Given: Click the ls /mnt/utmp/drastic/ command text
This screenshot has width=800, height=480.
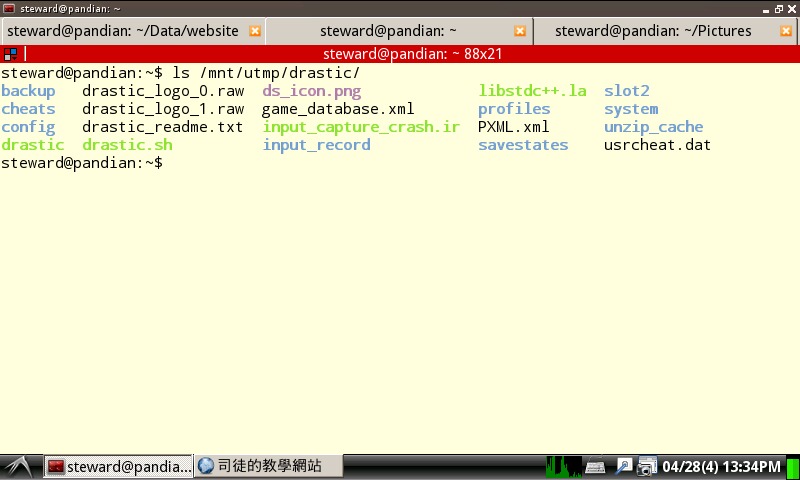Looking at the screenshot, I should 266,73.
